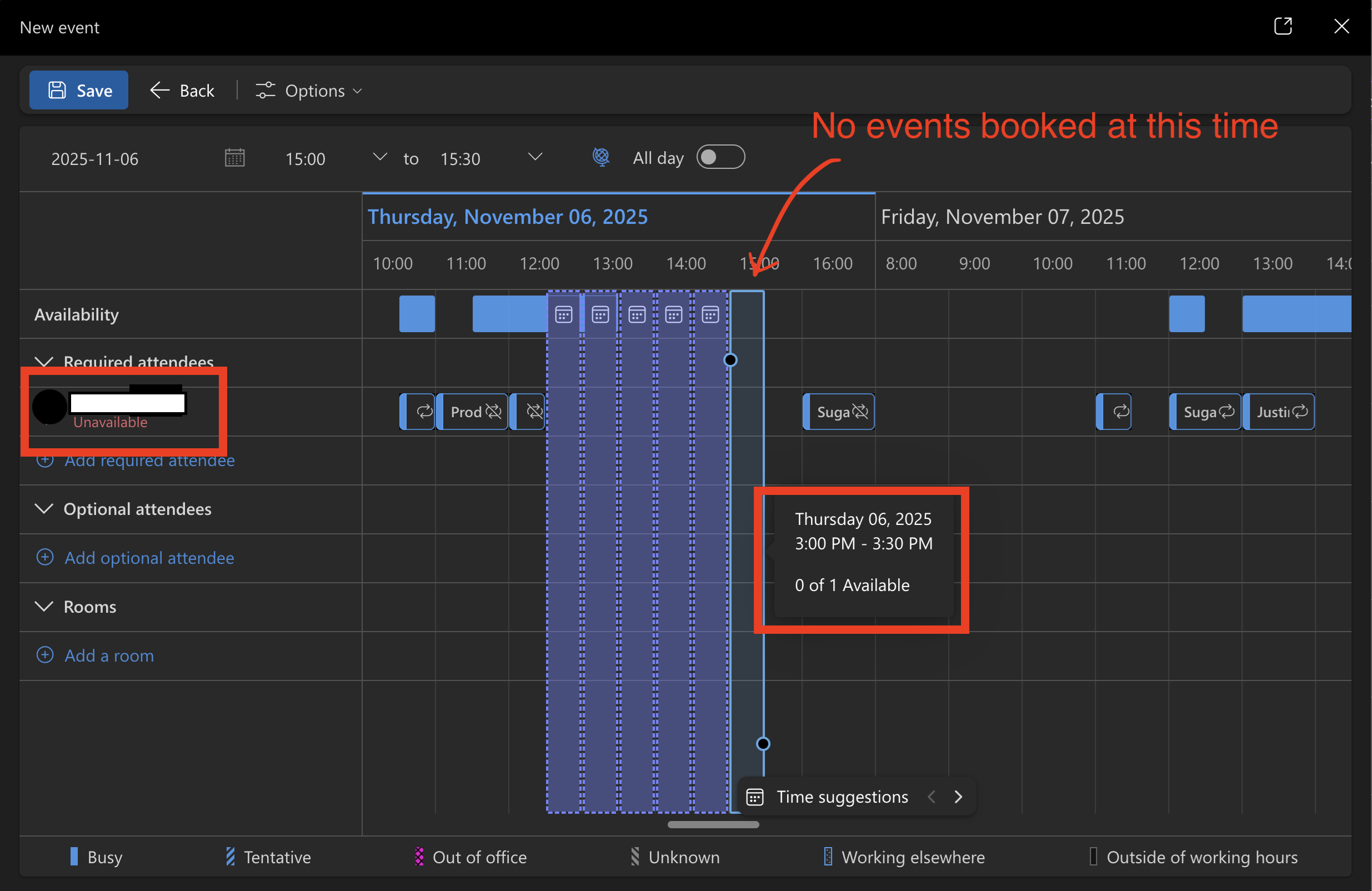This screenshot has width=1372, height=891.
Task: Collapse the Rooms section
Action: (x=44, y=606)
